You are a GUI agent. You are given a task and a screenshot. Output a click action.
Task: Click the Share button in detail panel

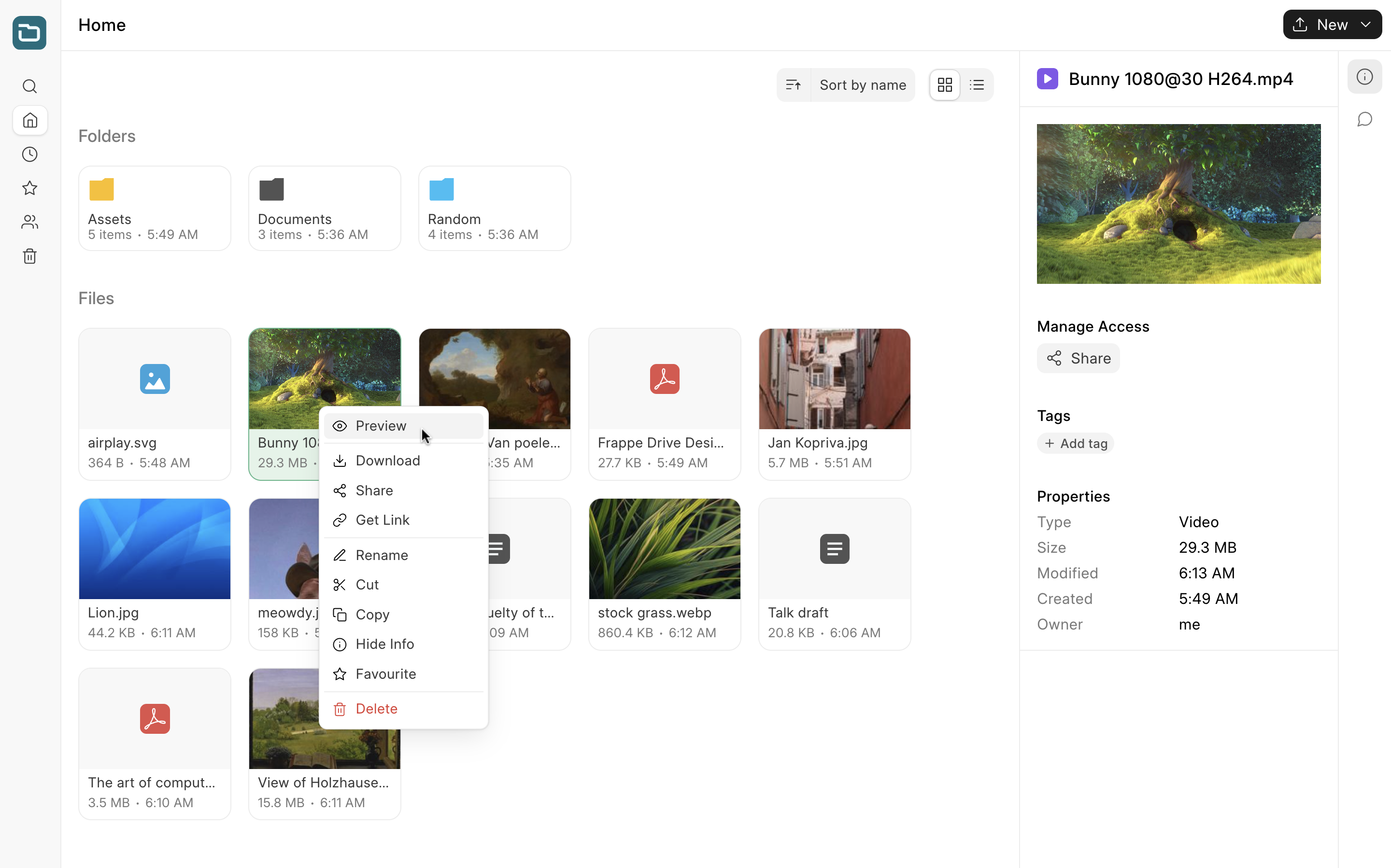coord(1078,358)
